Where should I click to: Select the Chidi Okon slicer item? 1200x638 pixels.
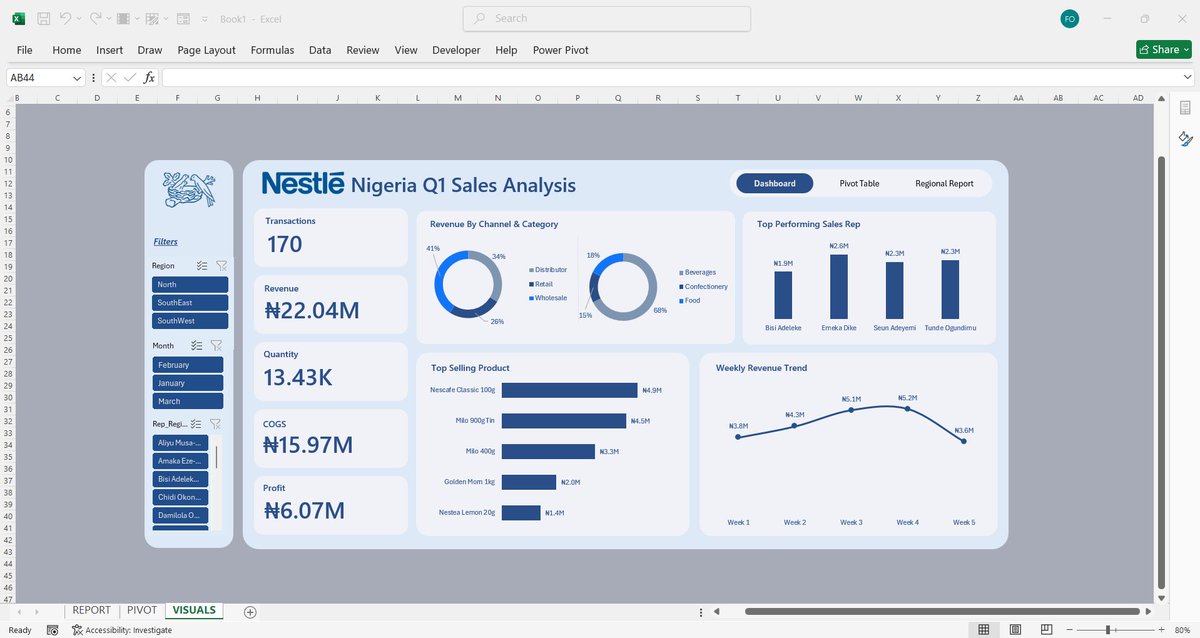(181, 497)
